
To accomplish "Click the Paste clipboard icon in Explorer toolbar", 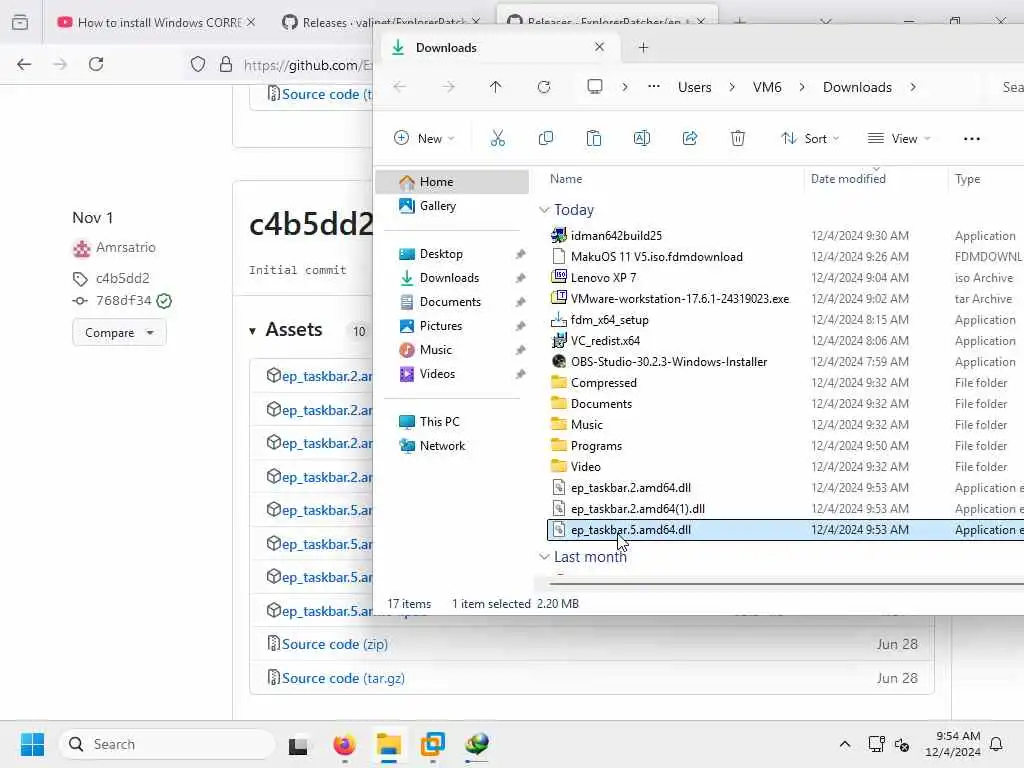I will 594,138.
